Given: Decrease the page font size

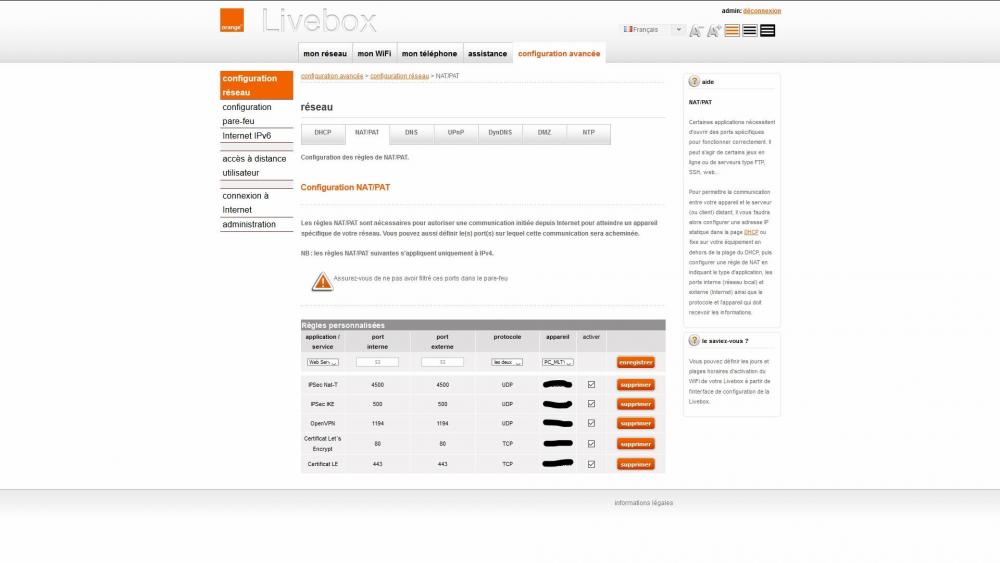Looking at the screenshot, I should pos(696,31).
